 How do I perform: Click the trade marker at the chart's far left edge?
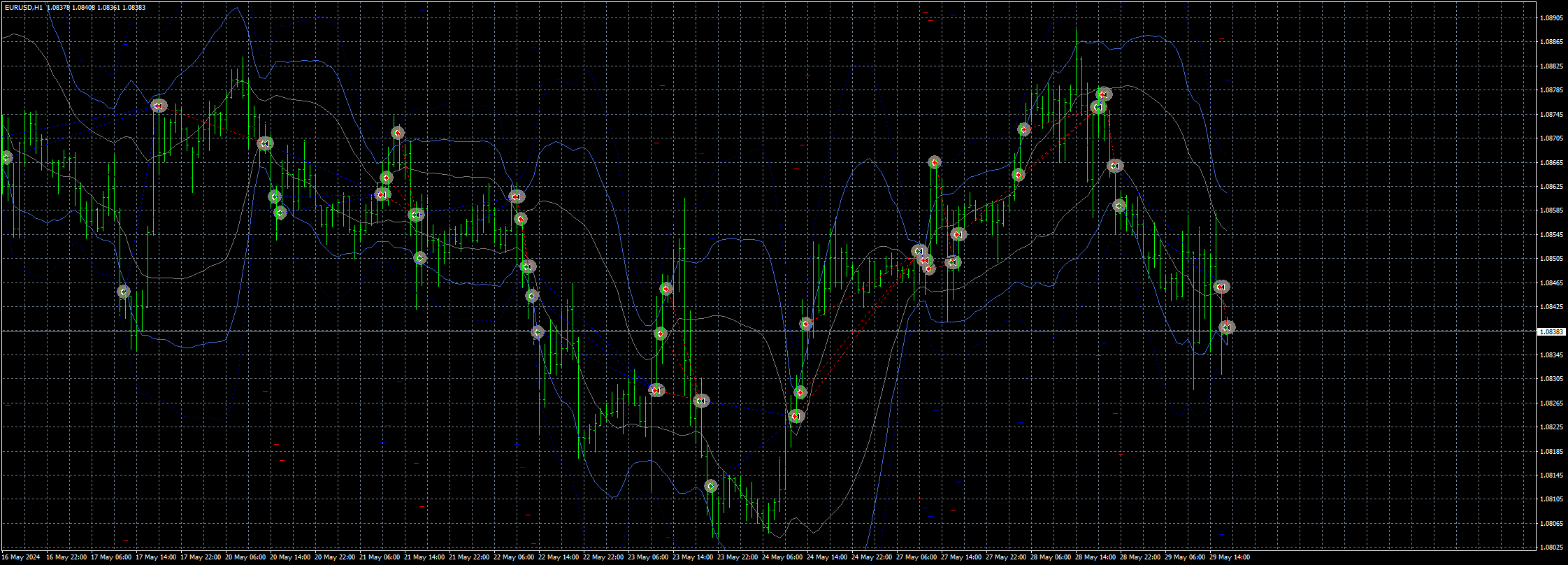(6, 157)
